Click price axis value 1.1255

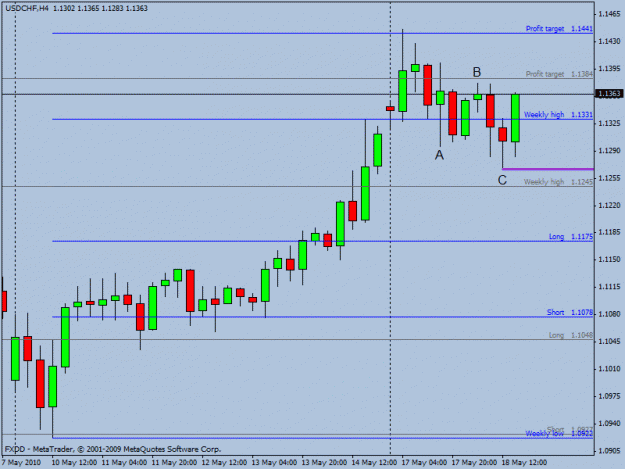pos(609,178)
